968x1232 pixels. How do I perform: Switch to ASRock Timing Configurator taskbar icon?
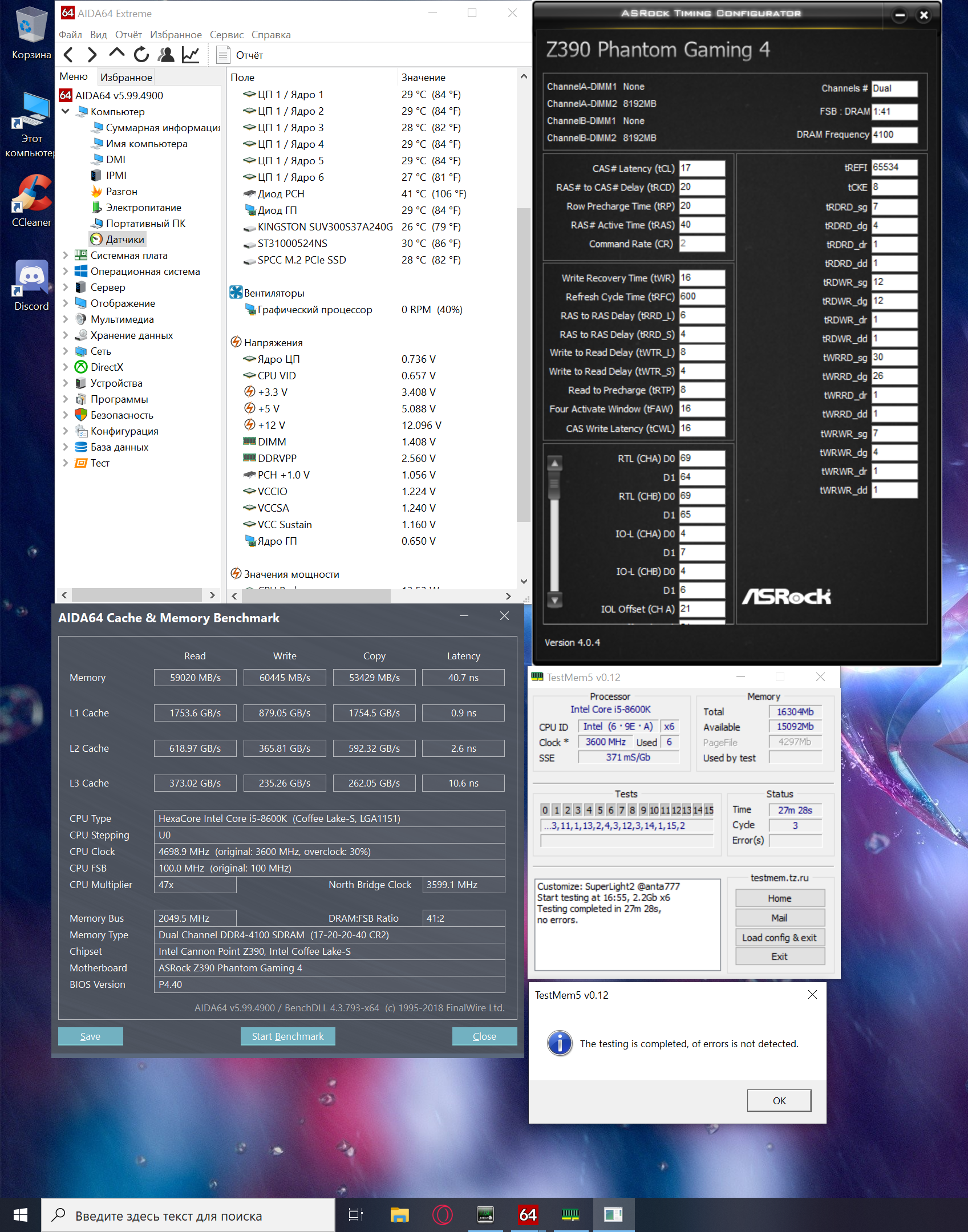tap(613, 1215)
